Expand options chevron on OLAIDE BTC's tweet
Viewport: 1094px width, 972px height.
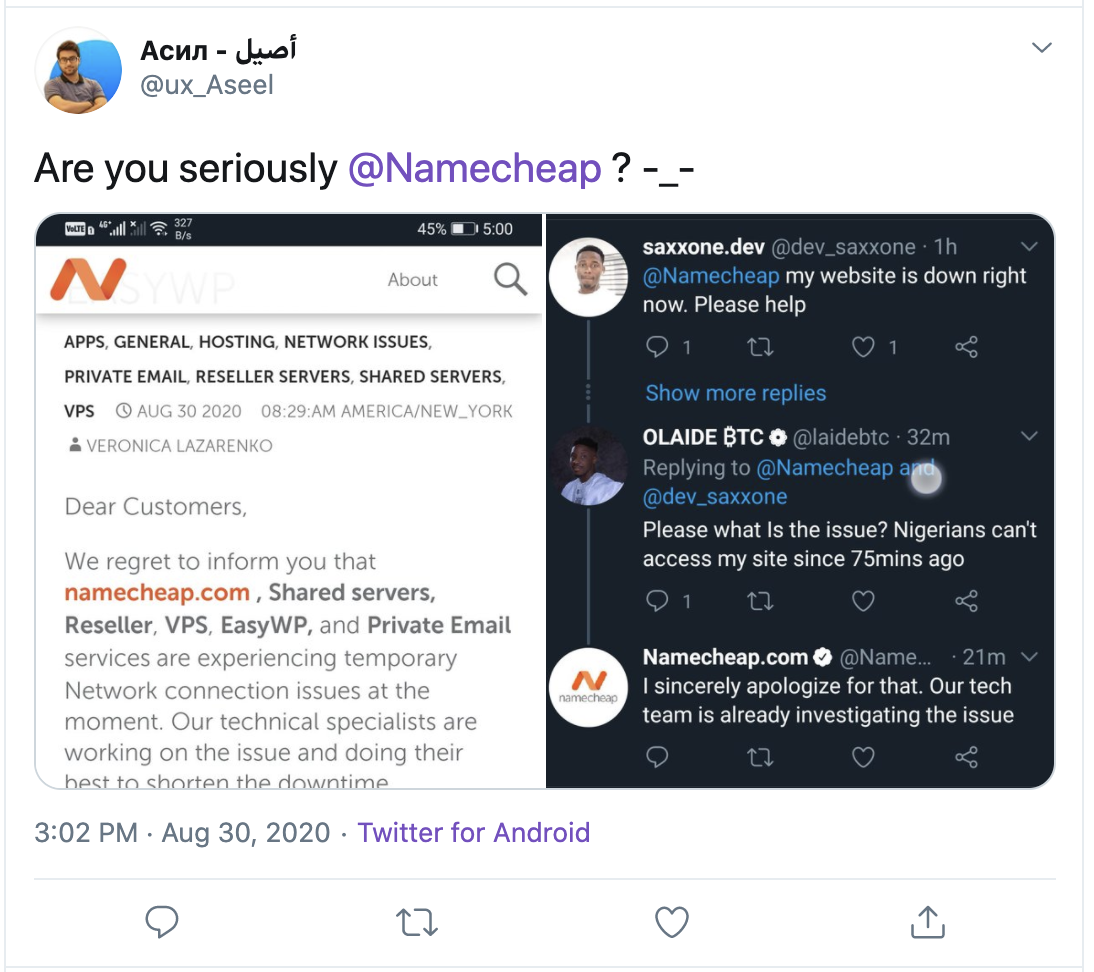click(1030, 436)
